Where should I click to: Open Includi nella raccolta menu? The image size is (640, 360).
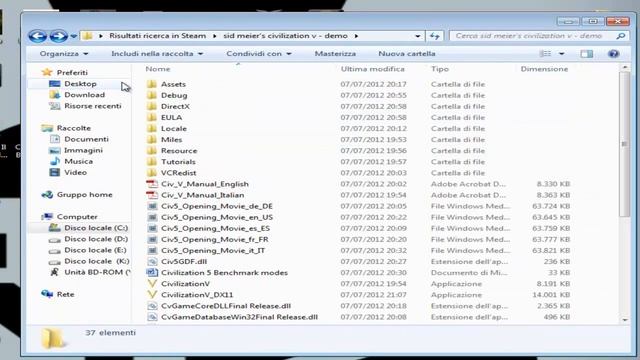pos(157,53)
